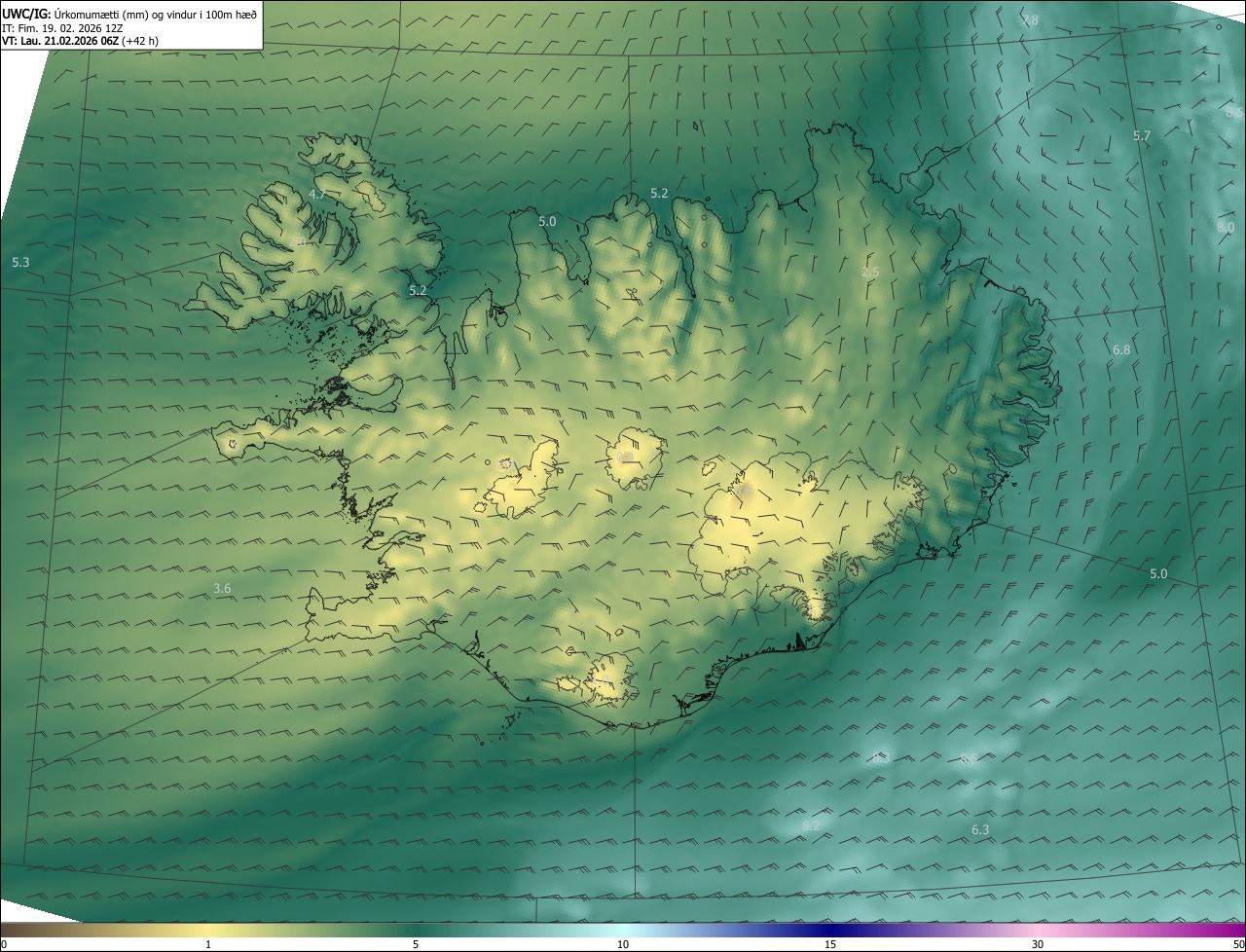
Task: Click the 8.2 value label
Action: (811, 825)
